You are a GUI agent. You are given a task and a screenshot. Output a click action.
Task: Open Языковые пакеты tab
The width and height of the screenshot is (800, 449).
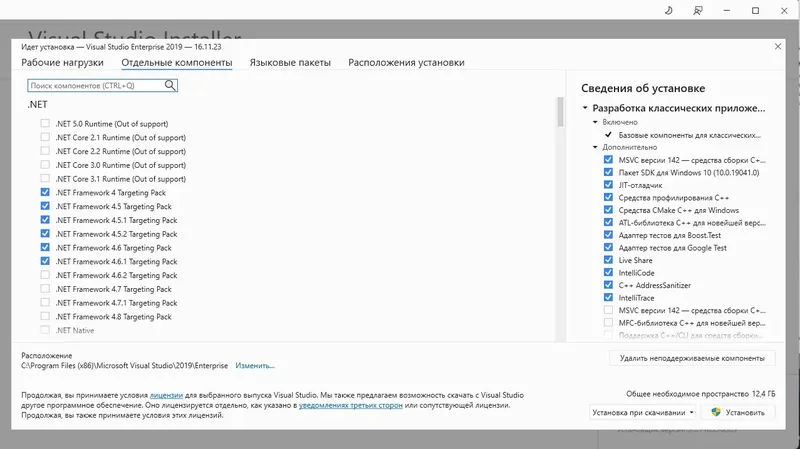click(x=290, y=62)
